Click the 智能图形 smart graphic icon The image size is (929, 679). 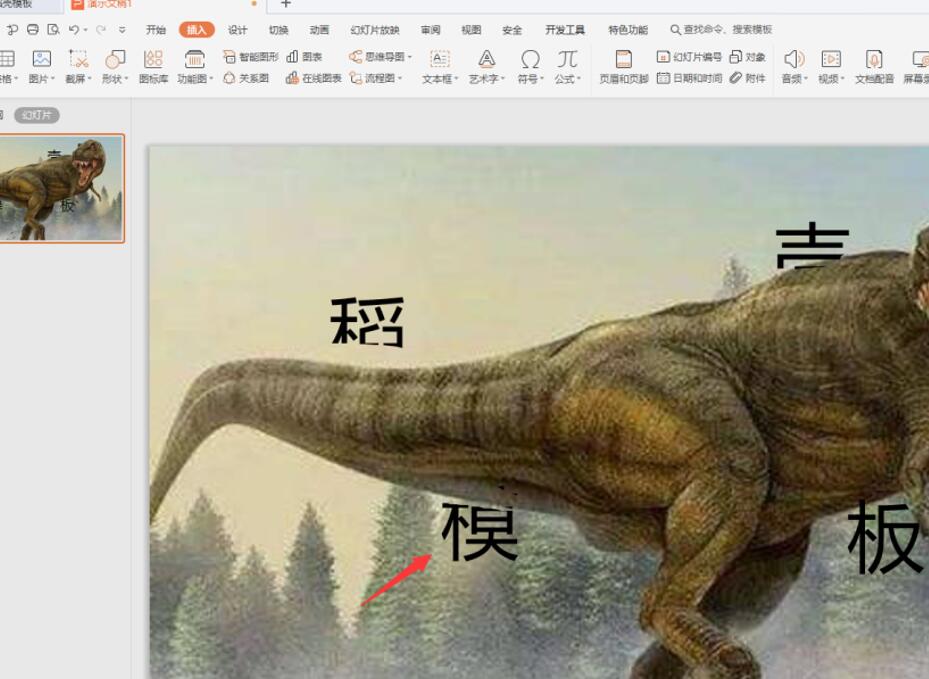click(229, 56)
